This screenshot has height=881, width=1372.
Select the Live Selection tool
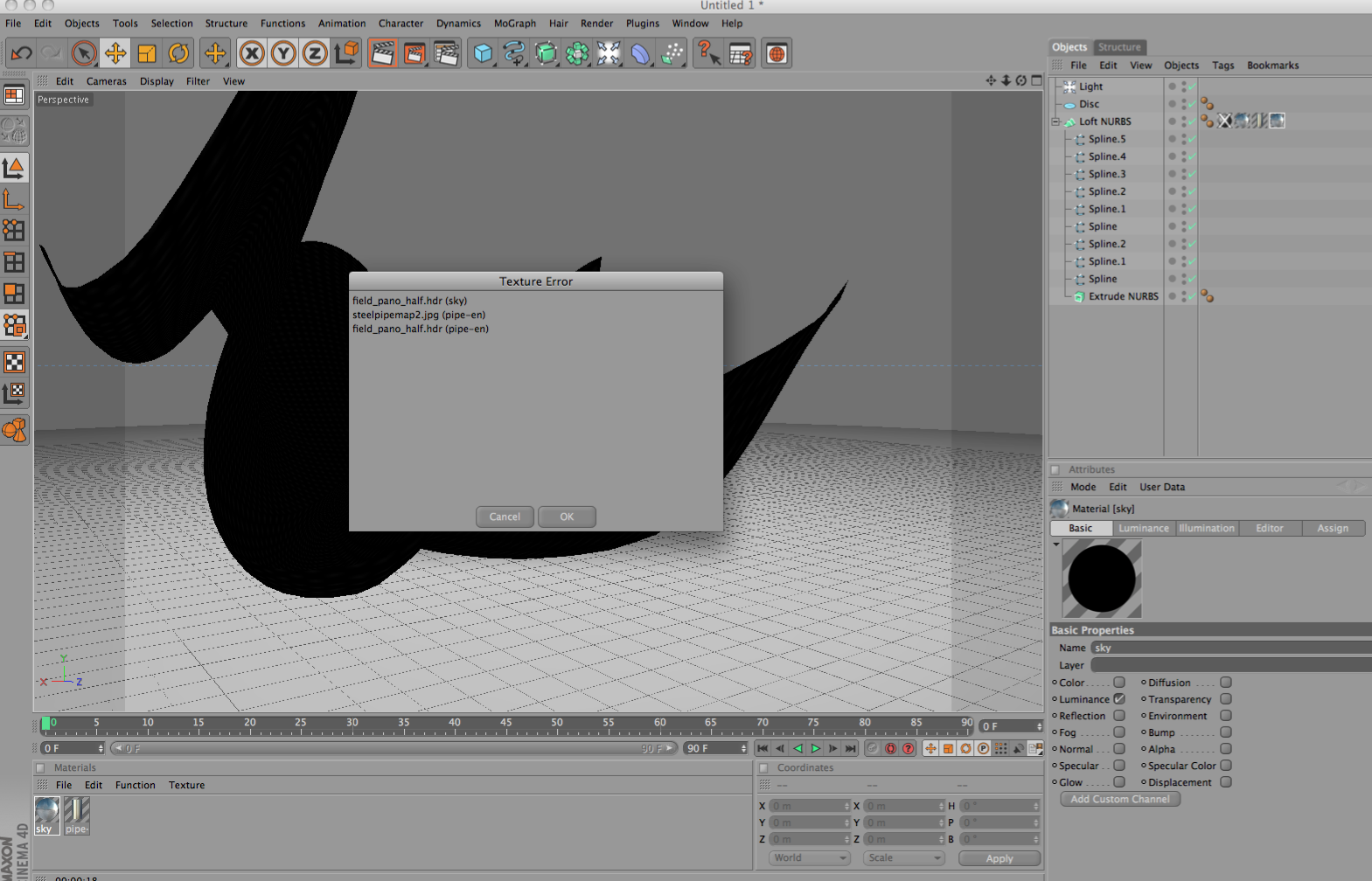[84, 54]
